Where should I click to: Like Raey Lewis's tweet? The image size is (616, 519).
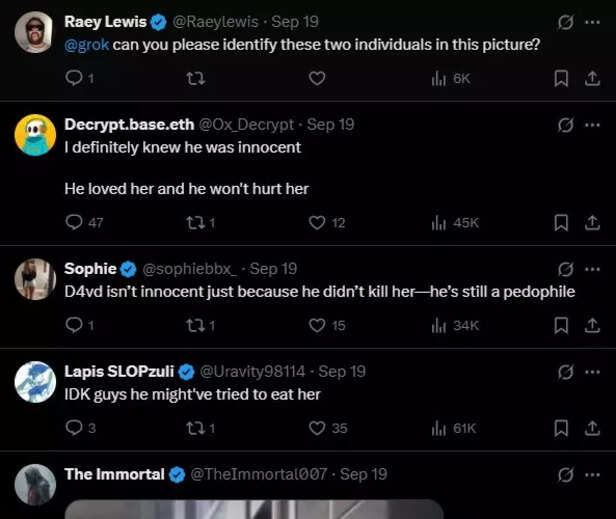317,78
